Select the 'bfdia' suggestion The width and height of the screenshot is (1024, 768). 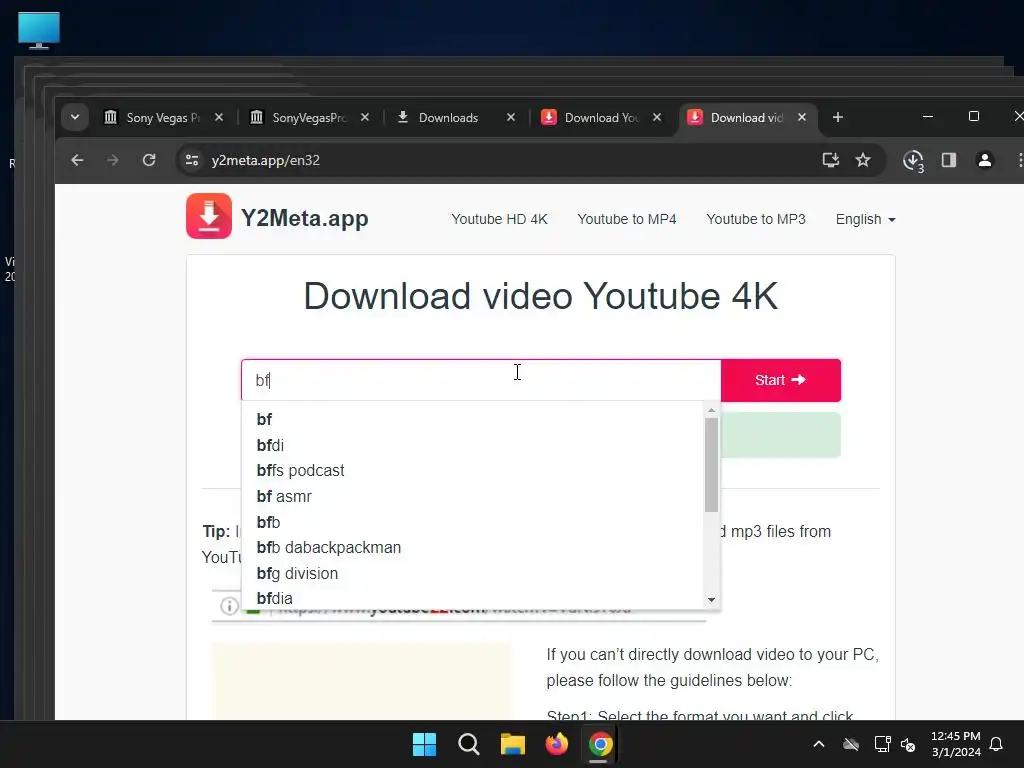coord(473,598)
